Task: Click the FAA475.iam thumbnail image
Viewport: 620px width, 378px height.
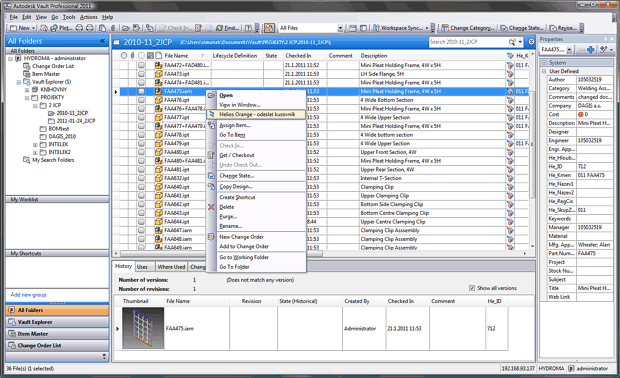Action: click(x=143, y=328)
